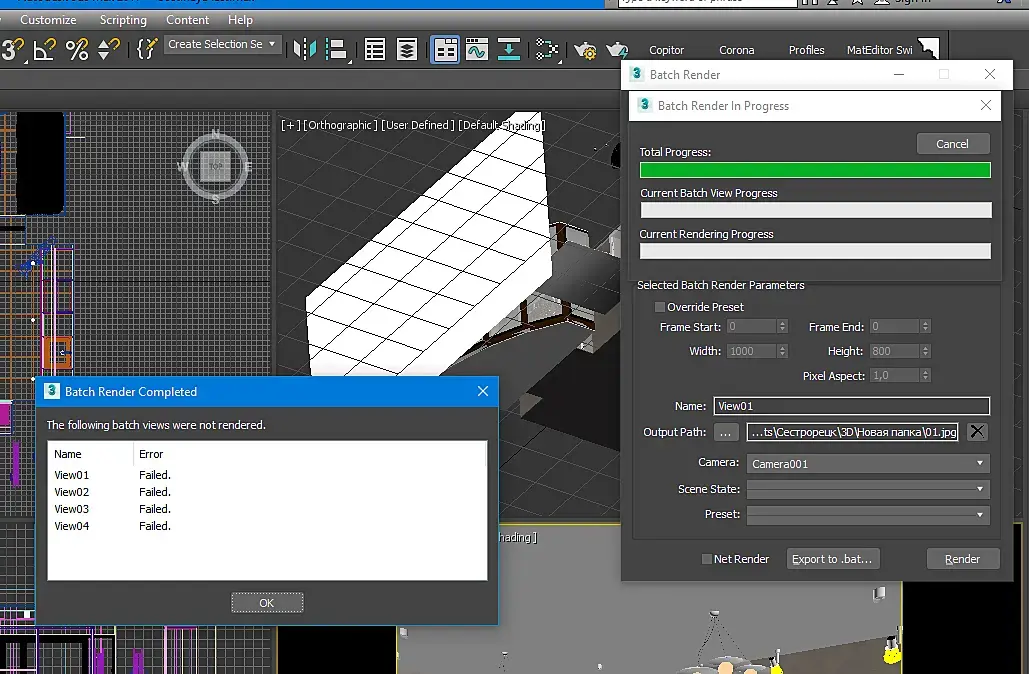
Task: Open Schematic View icon
Action: [546, 49]
